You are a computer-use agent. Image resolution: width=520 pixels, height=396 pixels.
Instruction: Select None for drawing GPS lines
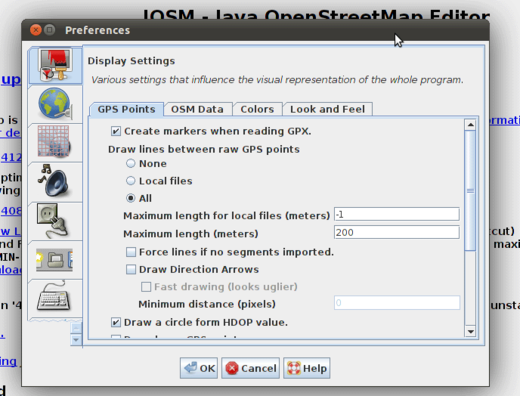click(131, 163)
